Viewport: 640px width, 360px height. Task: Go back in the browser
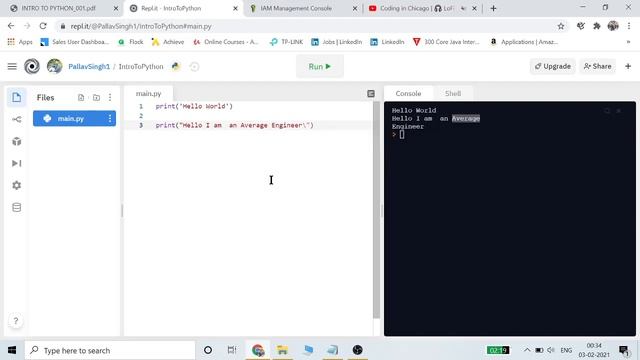tap(11, 26)
